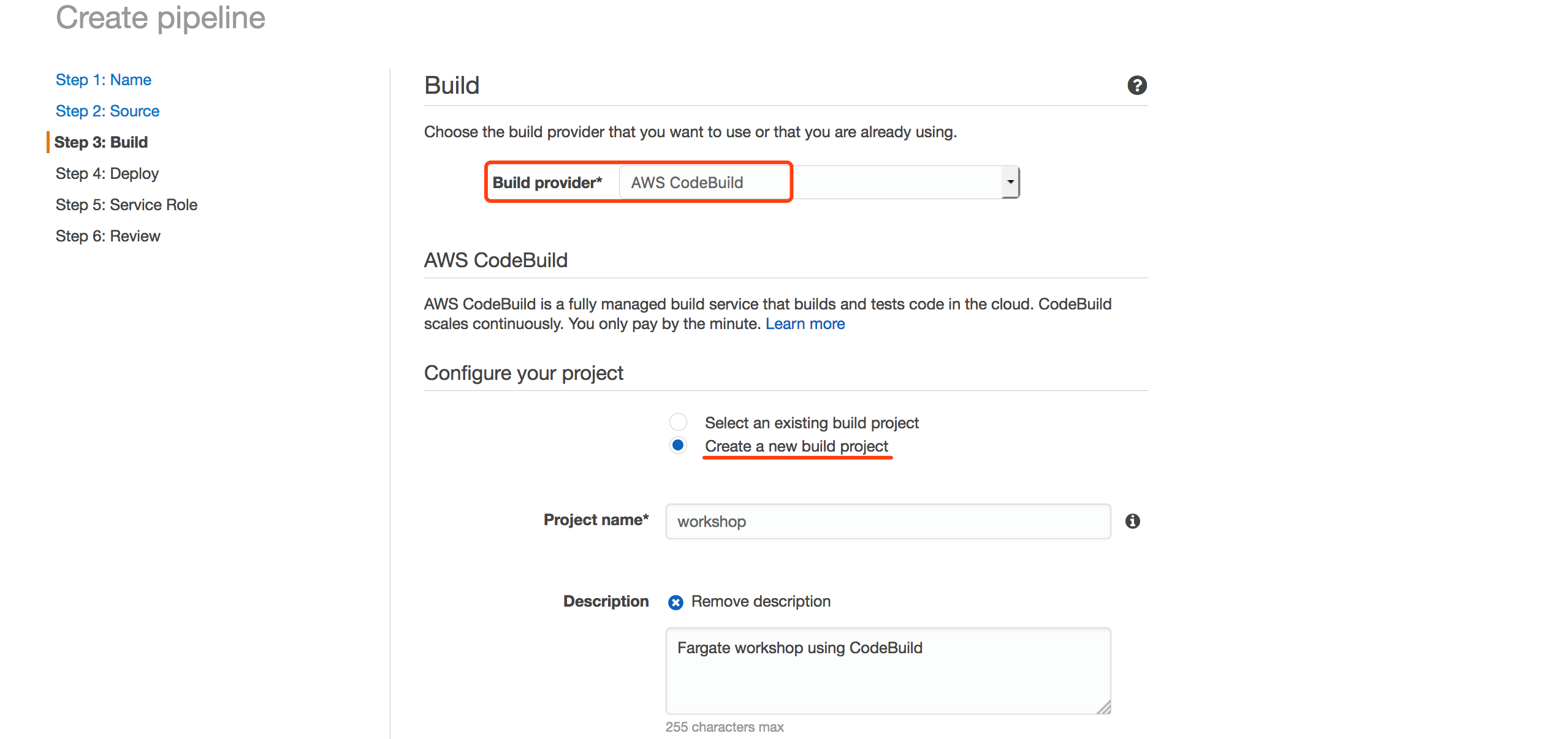The image size is (1568, 739).
Task: Click into the Project name field
Action: [x=888, y=521]
